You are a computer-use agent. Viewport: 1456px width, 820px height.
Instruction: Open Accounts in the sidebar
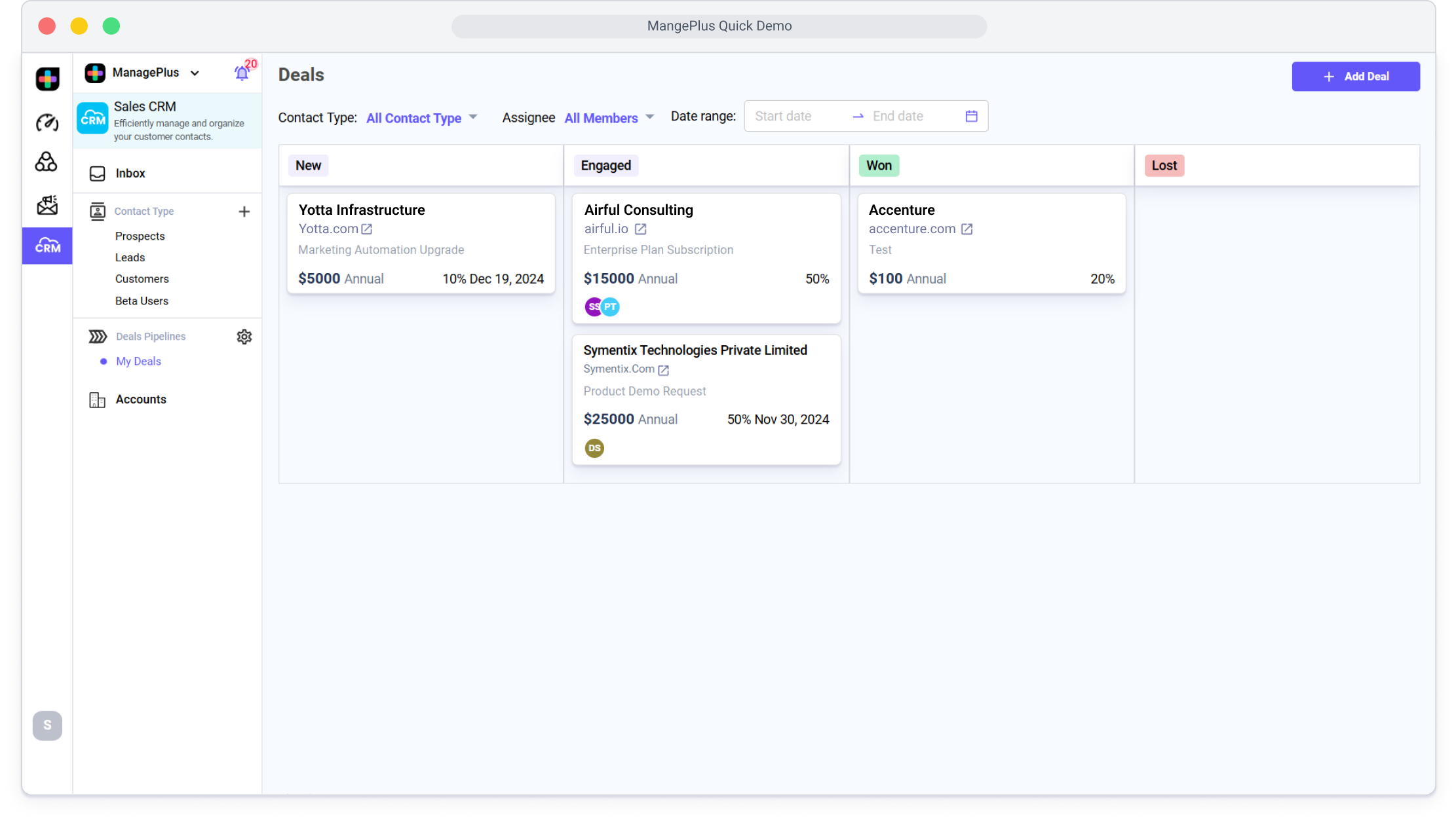point(141,400)
